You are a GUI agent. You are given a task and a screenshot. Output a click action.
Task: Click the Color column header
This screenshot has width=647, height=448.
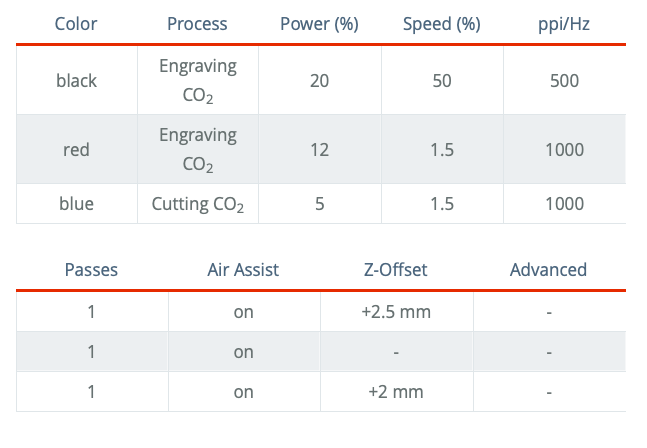76,23
